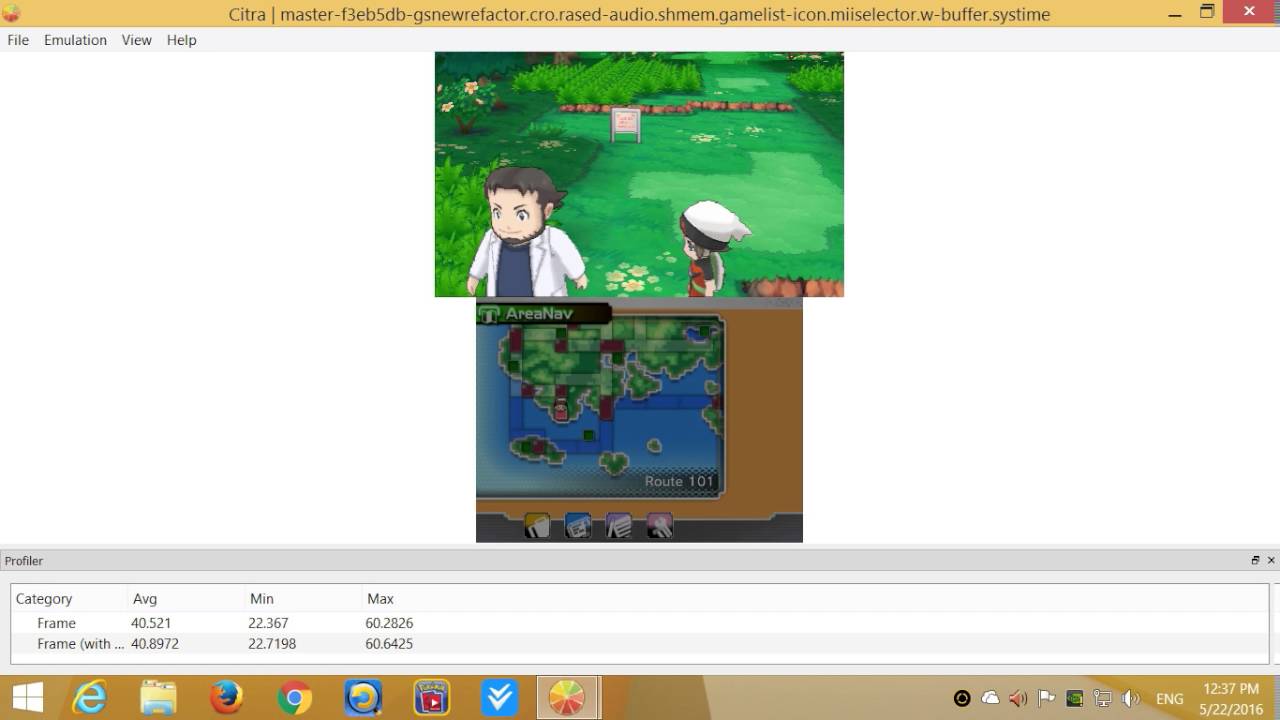The height and width of the screenshot is (720, 1280).
Task: Launch Internet Explorer from taskbar
Action: tap(91, 698)
